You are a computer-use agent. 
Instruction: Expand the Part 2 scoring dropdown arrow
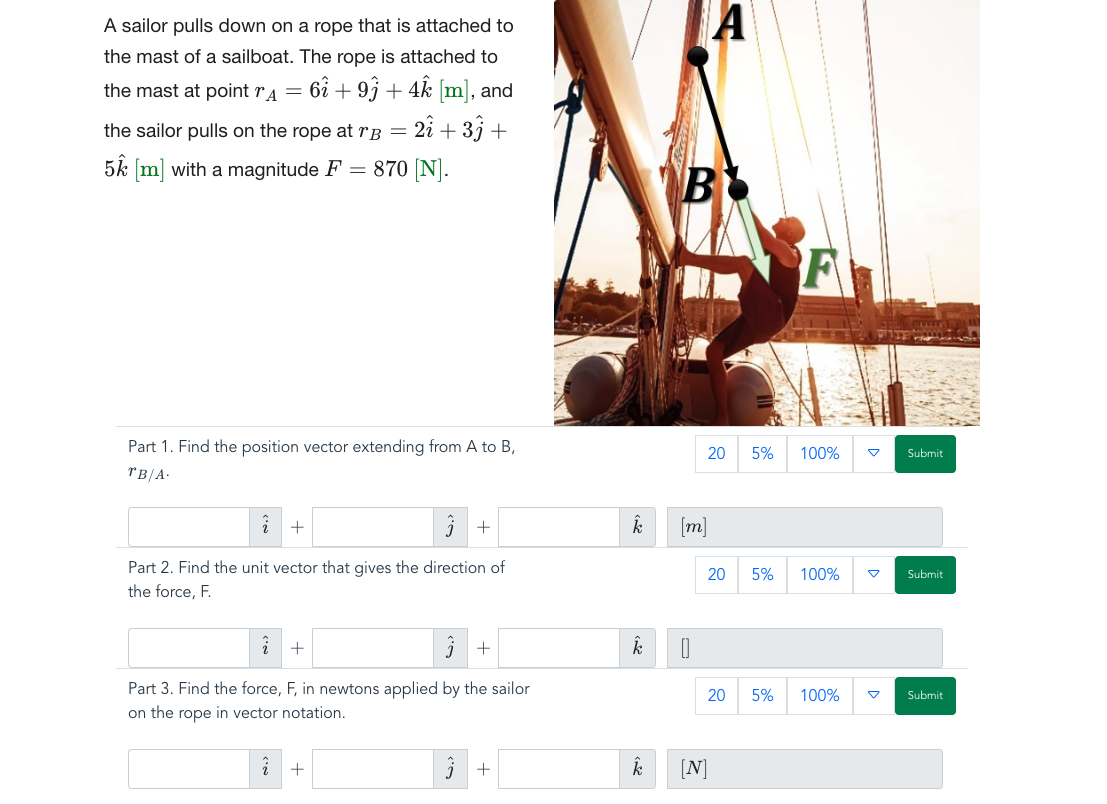point(873,575)
